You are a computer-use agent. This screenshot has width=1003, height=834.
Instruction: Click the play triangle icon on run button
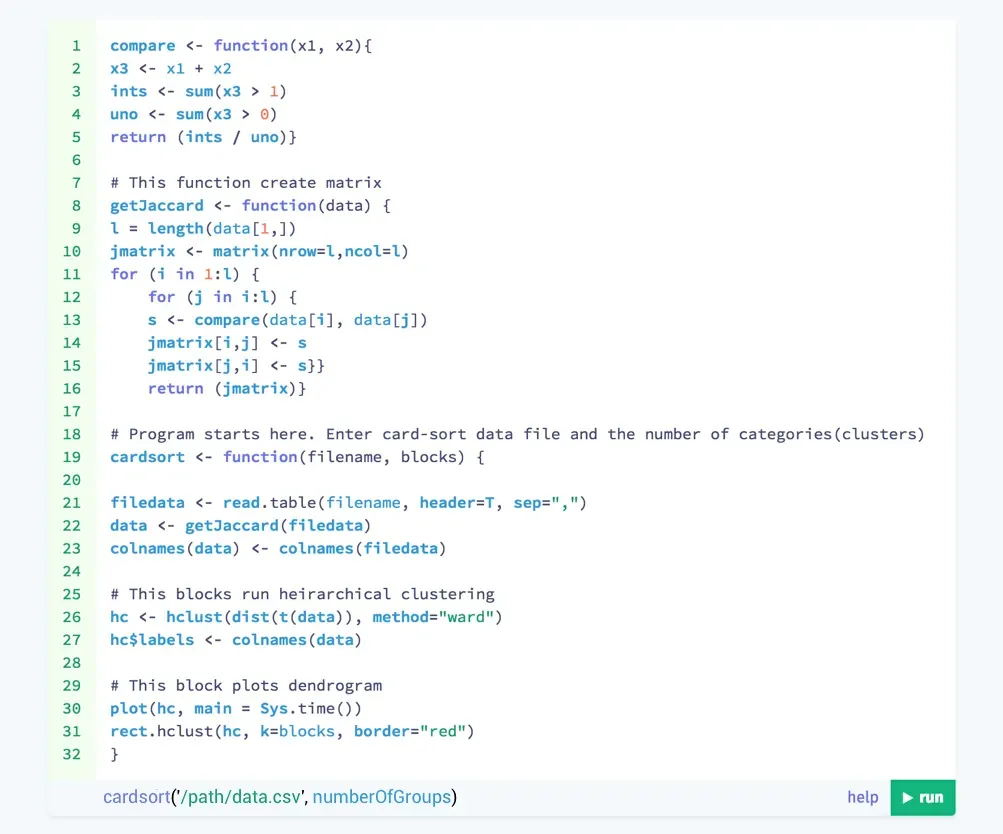point(905,797)
